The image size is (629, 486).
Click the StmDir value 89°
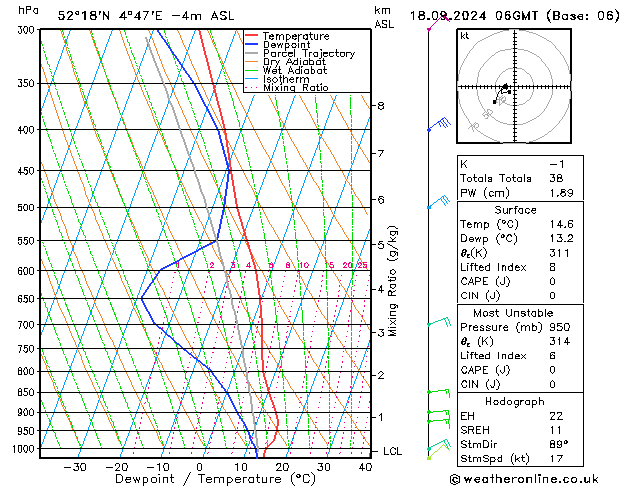click(x=559, y=444)
